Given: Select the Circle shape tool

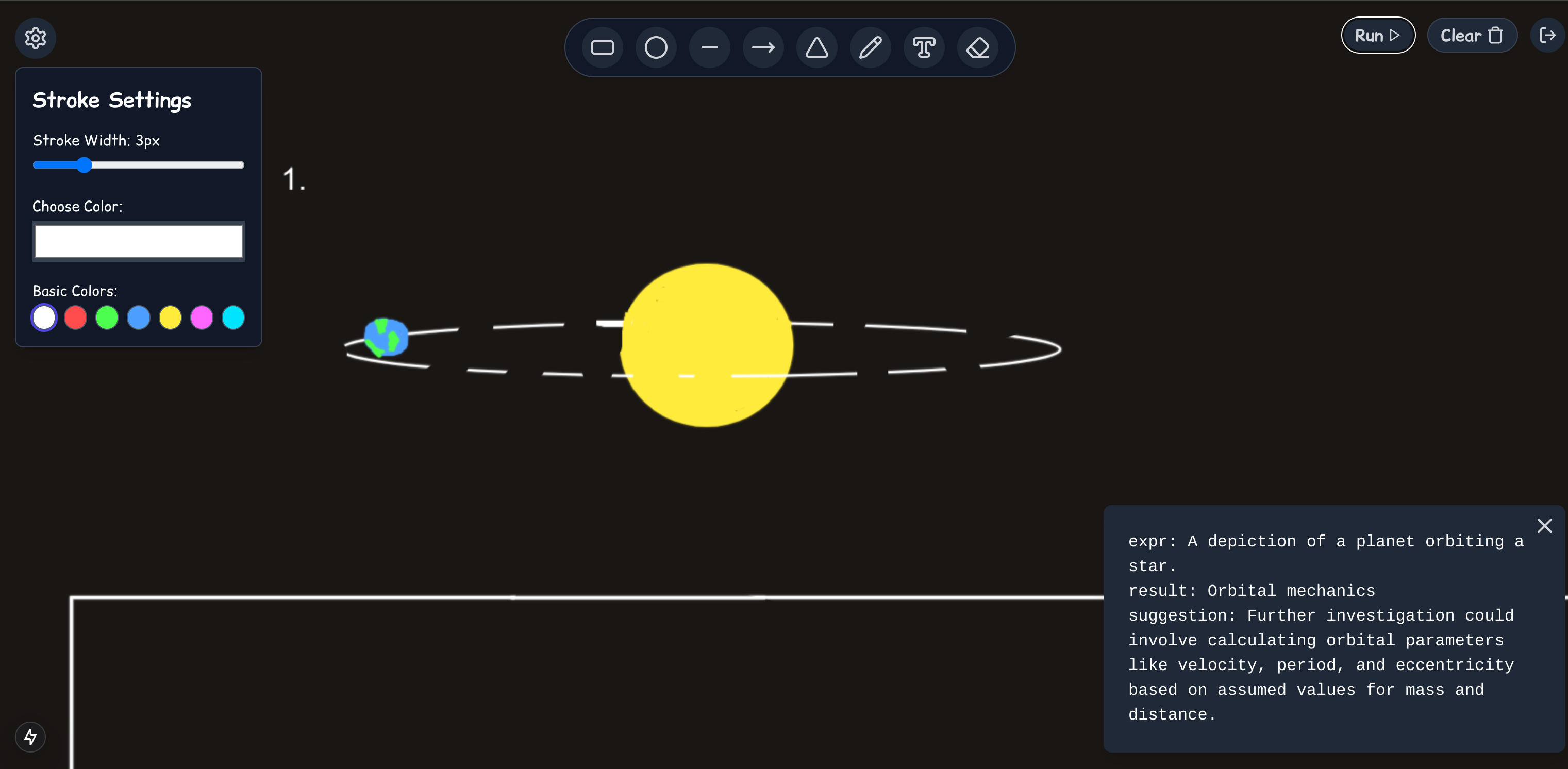Looking at the screenshot, I should (656, 47).
